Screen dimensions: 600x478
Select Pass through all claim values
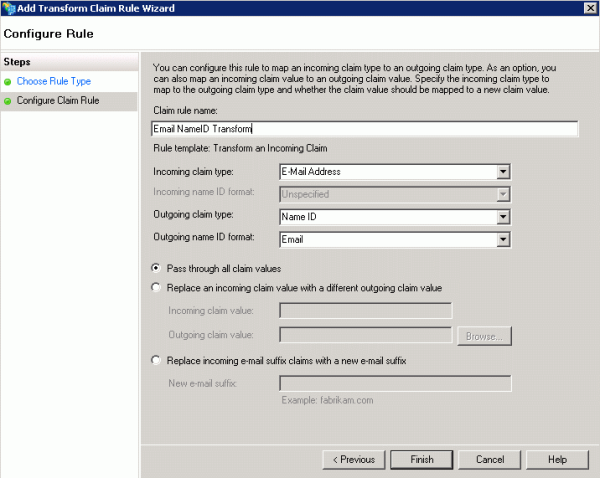156,268
